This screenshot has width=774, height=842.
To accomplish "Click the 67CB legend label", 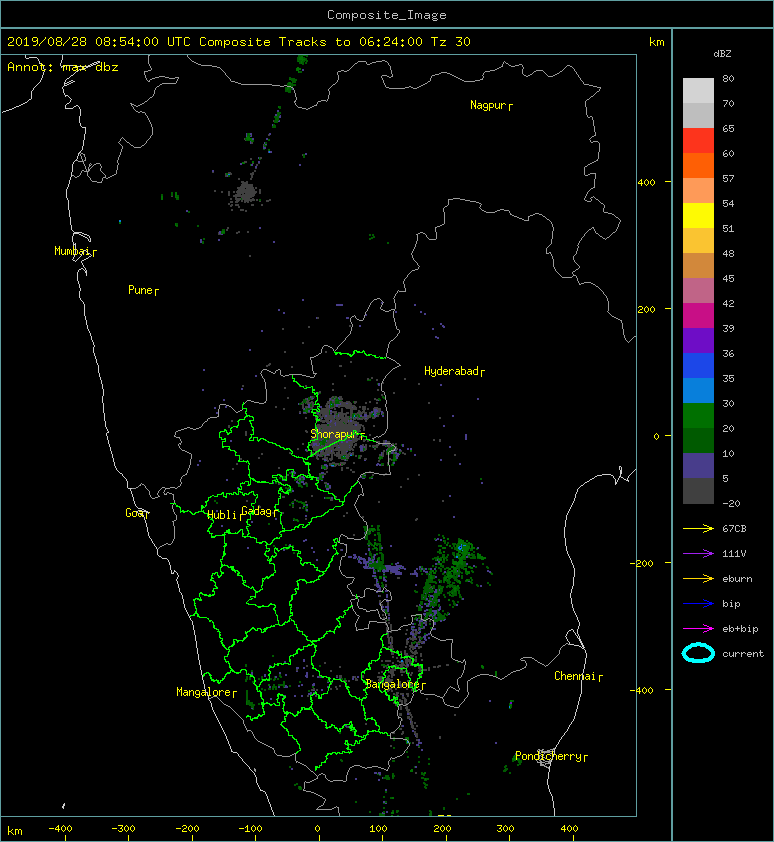I will coord(734,528).
